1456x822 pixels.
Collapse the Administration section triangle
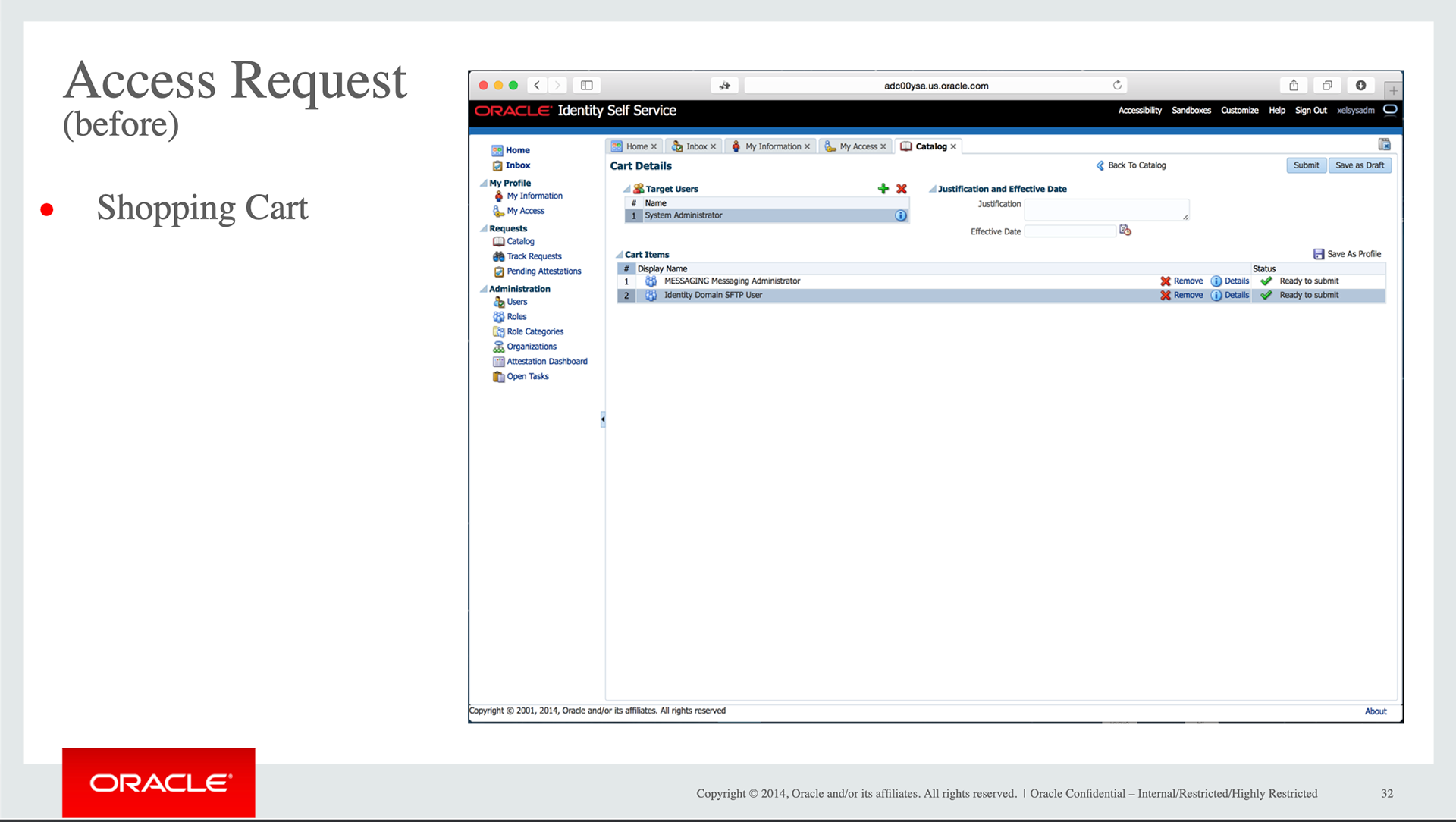pos(483,289)
